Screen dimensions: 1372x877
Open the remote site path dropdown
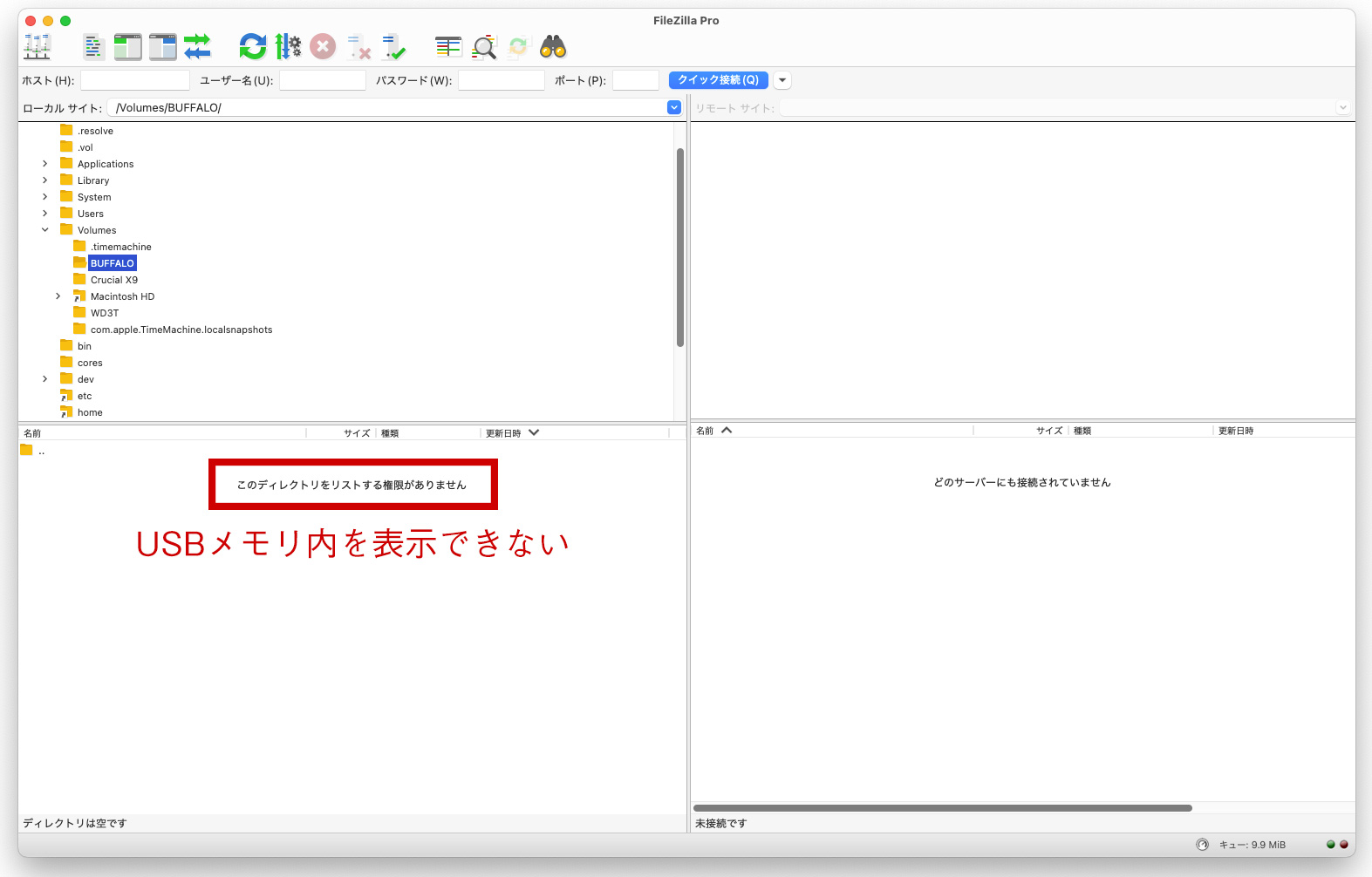pos(1343,107)
